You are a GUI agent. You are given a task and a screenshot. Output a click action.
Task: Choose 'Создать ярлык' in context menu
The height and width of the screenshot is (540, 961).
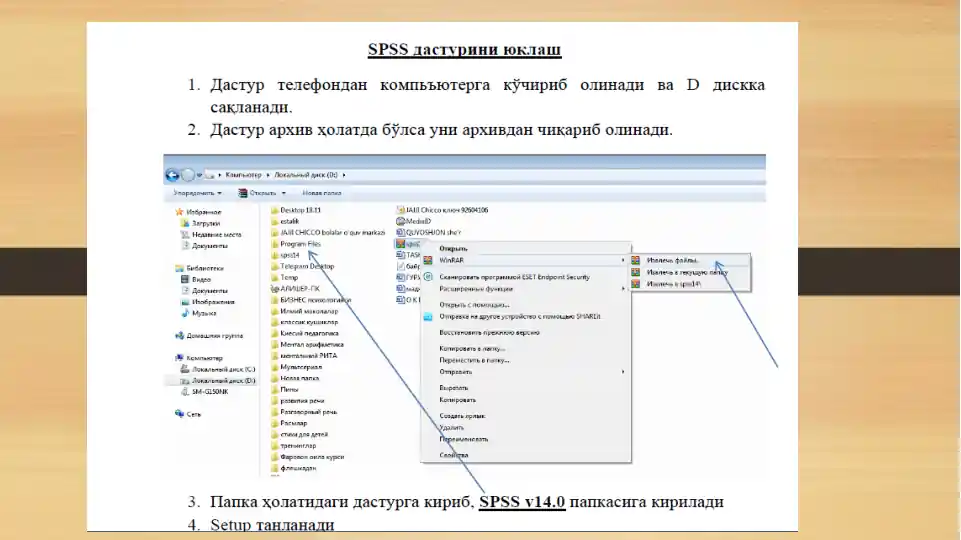pos(462,416)
